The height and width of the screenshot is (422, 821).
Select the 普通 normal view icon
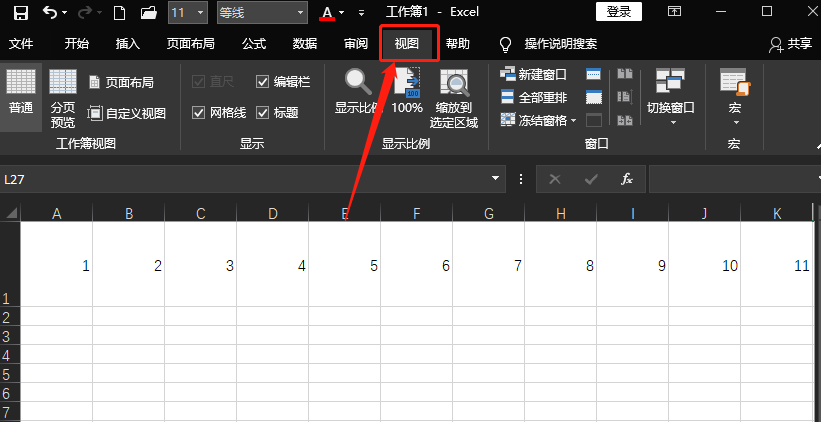click(21, 92)
